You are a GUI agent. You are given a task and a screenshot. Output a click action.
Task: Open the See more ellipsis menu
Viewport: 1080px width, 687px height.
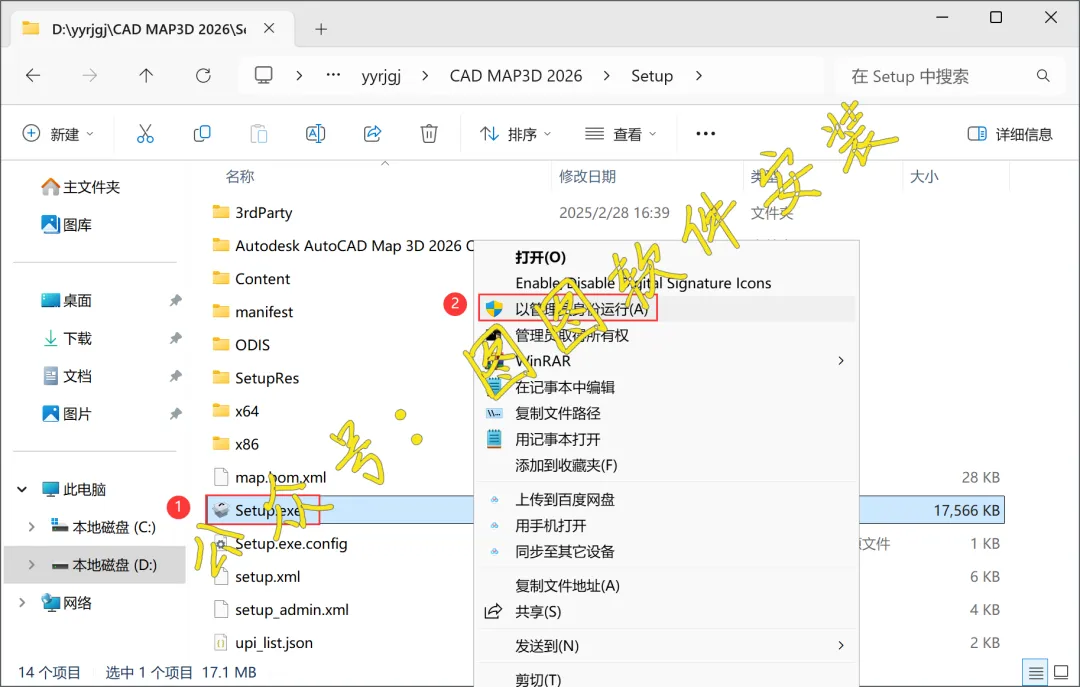(705, 134)
